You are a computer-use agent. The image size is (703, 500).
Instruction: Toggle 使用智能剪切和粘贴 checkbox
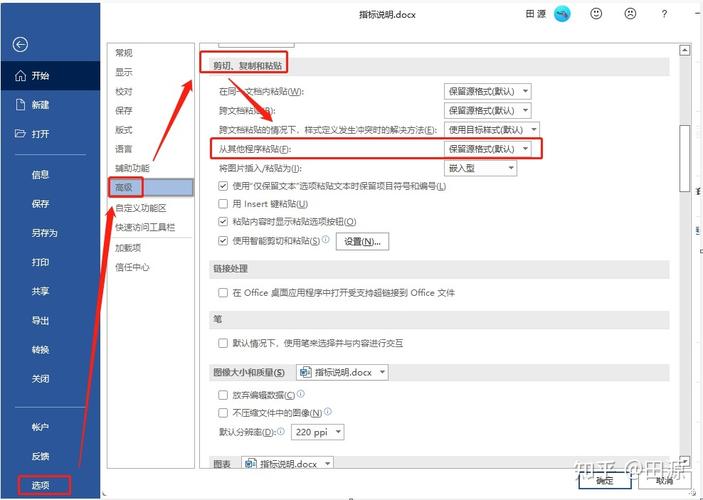click(x=223, y=241)
